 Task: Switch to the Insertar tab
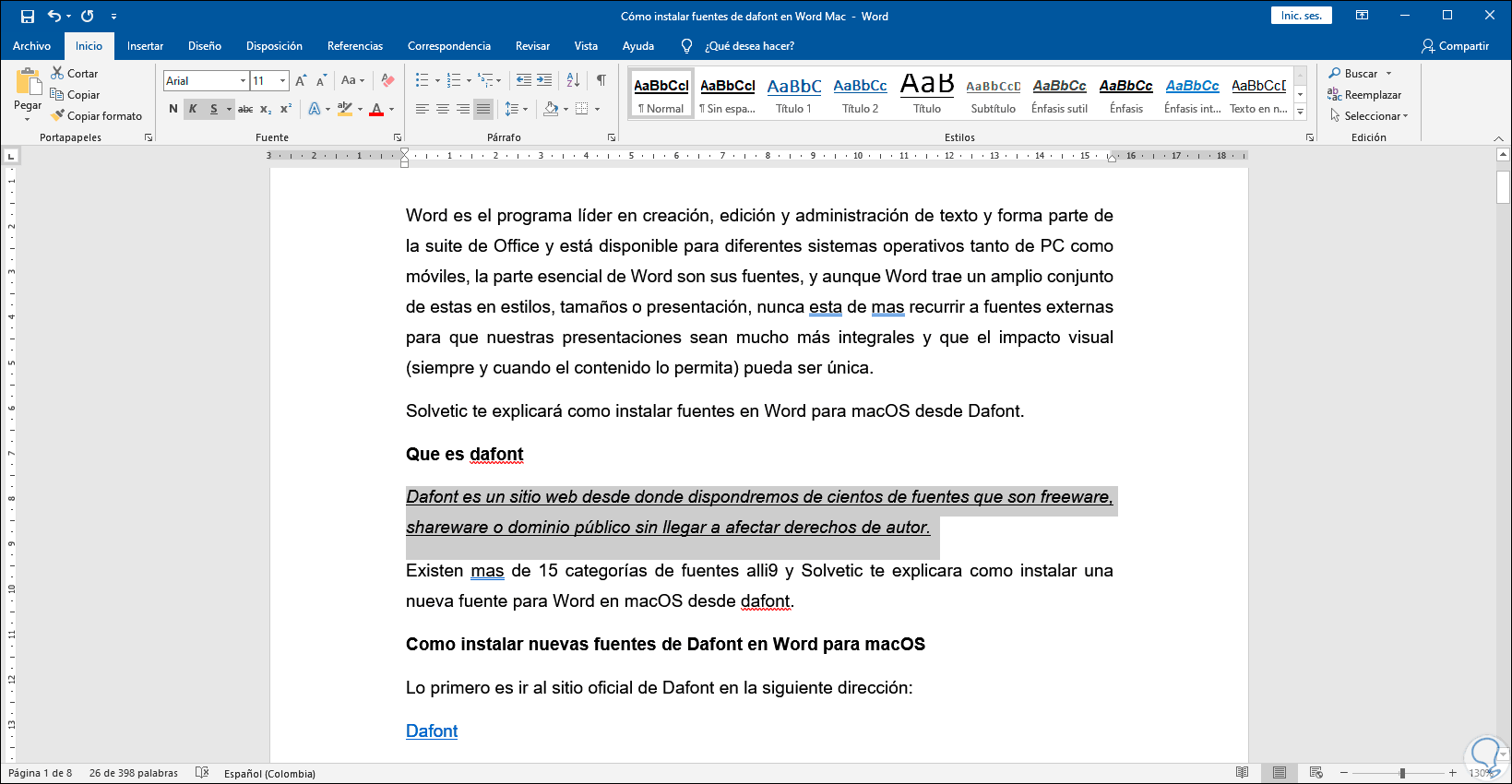tap(145, 46)
